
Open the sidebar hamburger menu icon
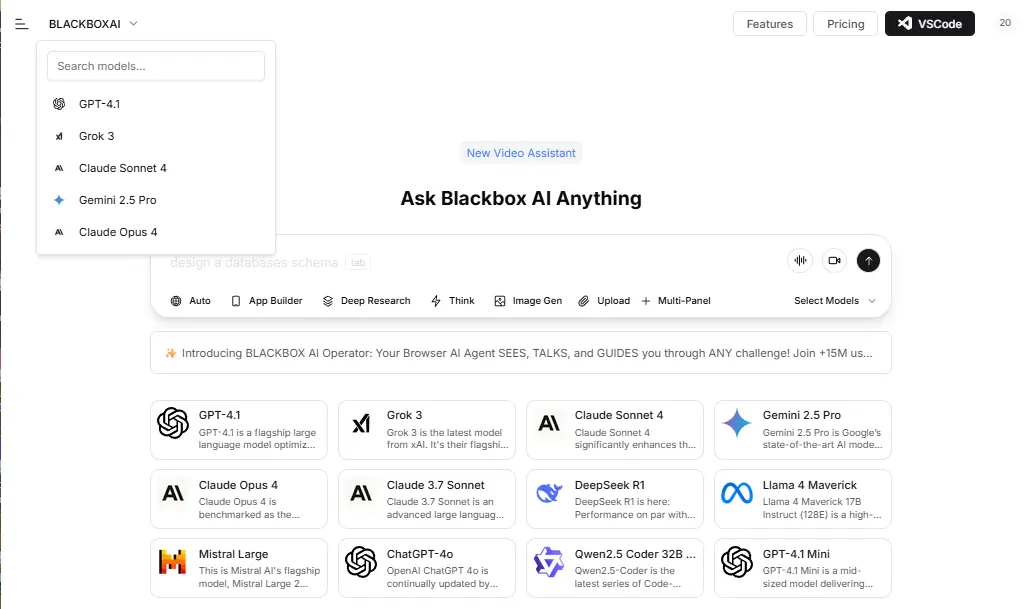tap(22, 24)
